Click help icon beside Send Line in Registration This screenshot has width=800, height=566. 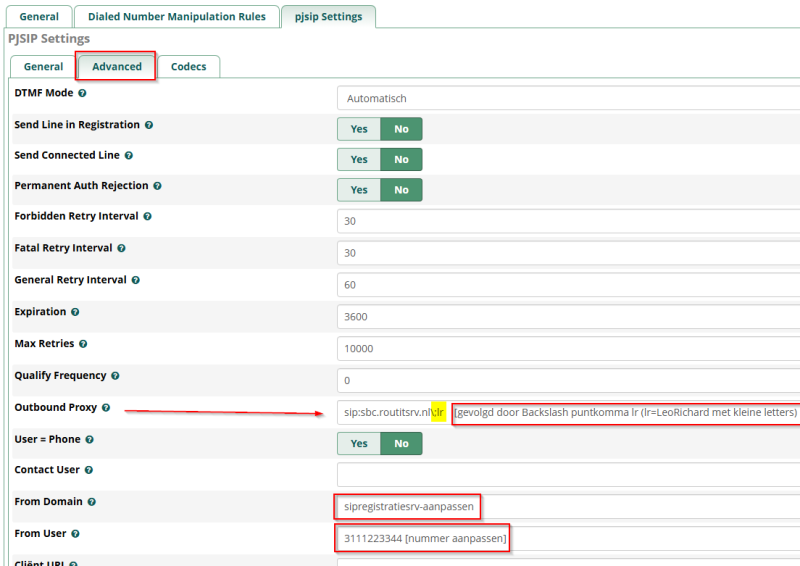click(148, 125)
